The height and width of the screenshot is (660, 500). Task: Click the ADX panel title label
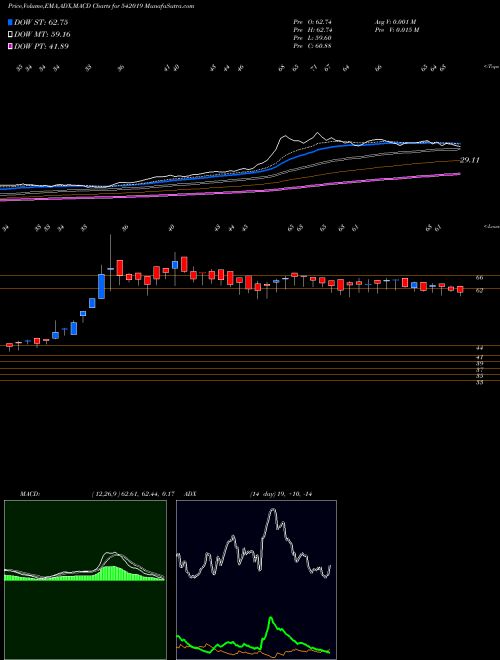tap(190, 494)
